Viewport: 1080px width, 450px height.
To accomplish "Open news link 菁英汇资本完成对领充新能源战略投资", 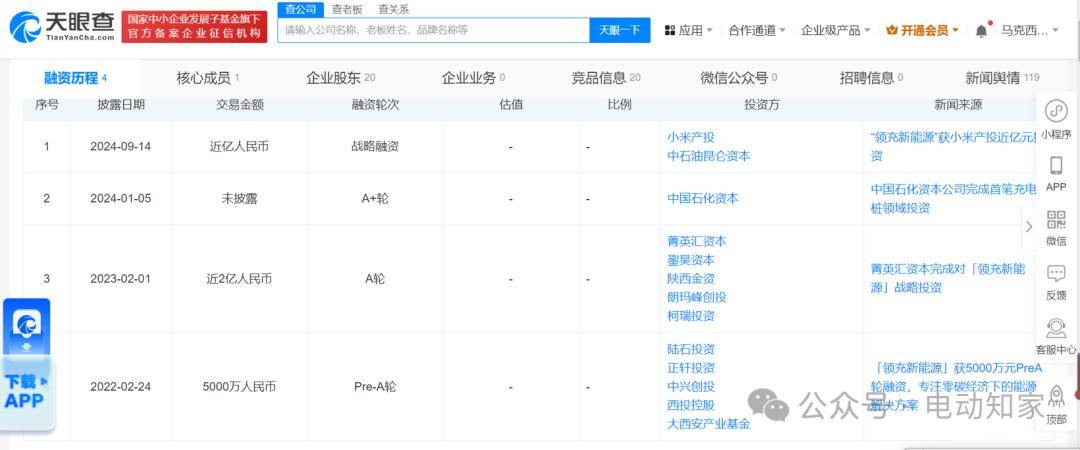I will tap(948, 278).
